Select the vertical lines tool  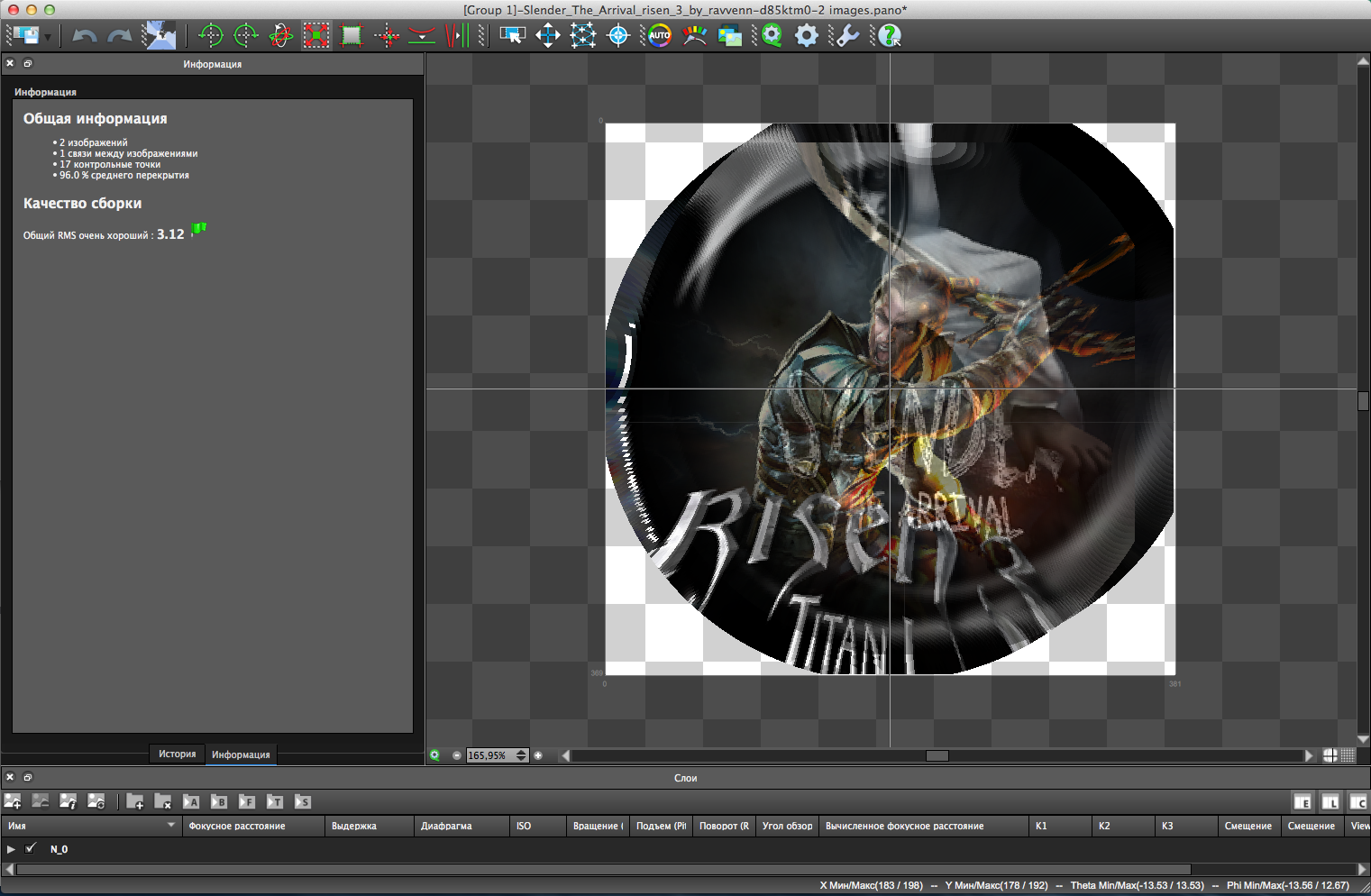457,35
